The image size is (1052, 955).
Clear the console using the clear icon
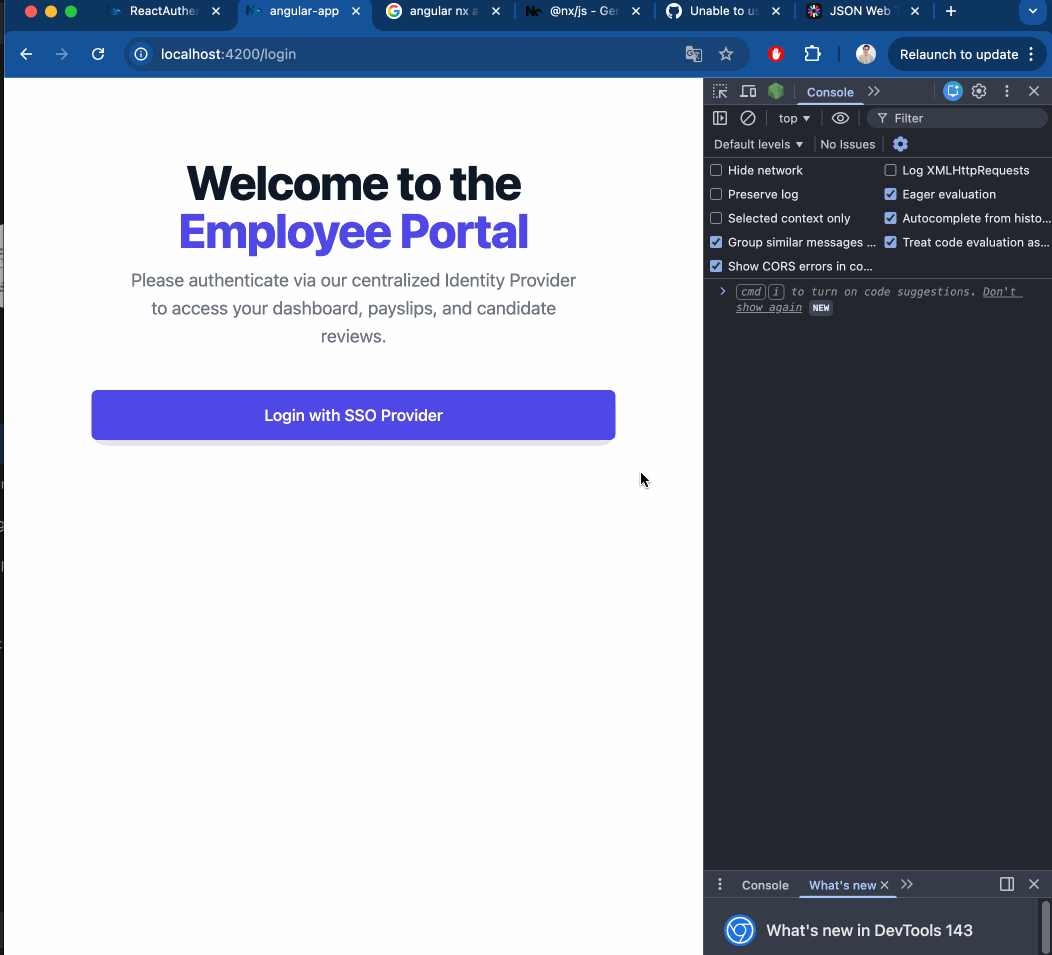point(748,118)
